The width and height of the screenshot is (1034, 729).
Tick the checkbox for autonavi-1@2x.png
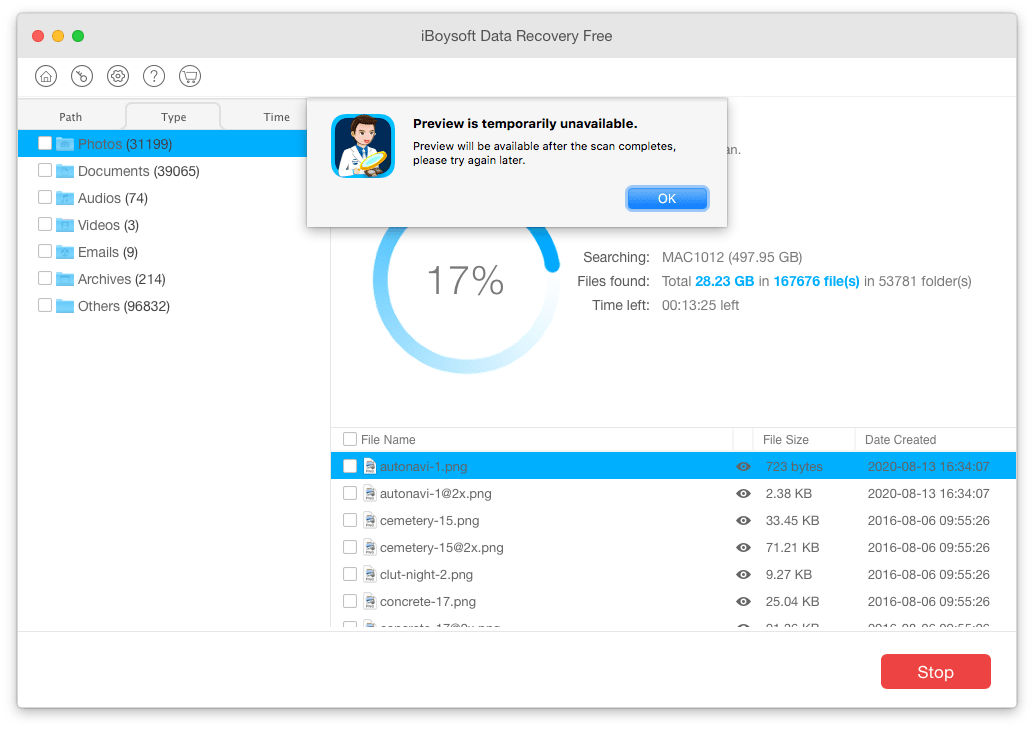tap(350, 493)
